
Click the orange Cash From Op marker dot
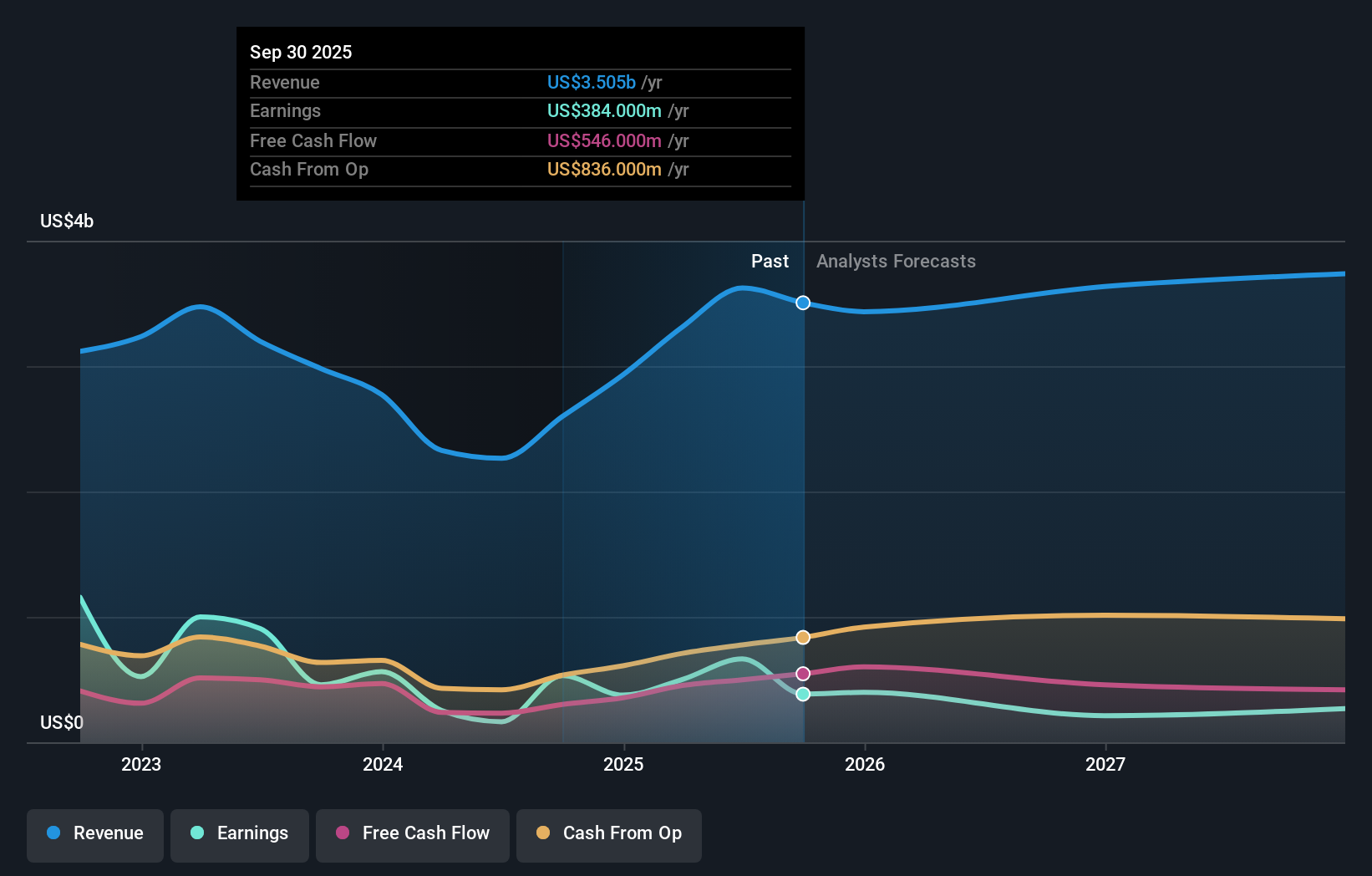tap(803, 637)
